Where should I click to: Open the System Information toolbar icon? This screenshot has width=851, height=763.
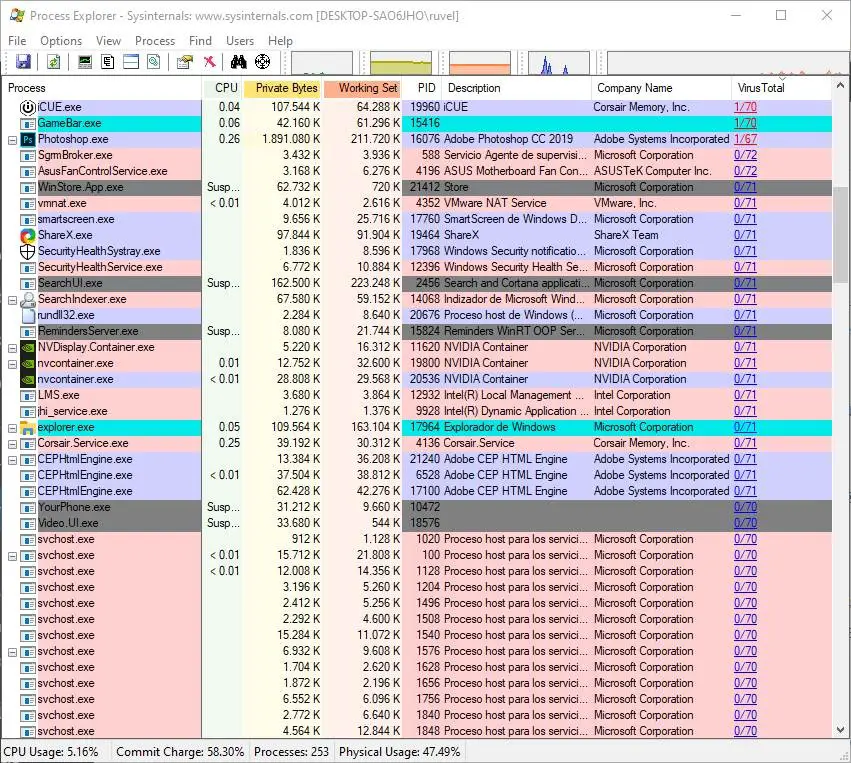85,62
